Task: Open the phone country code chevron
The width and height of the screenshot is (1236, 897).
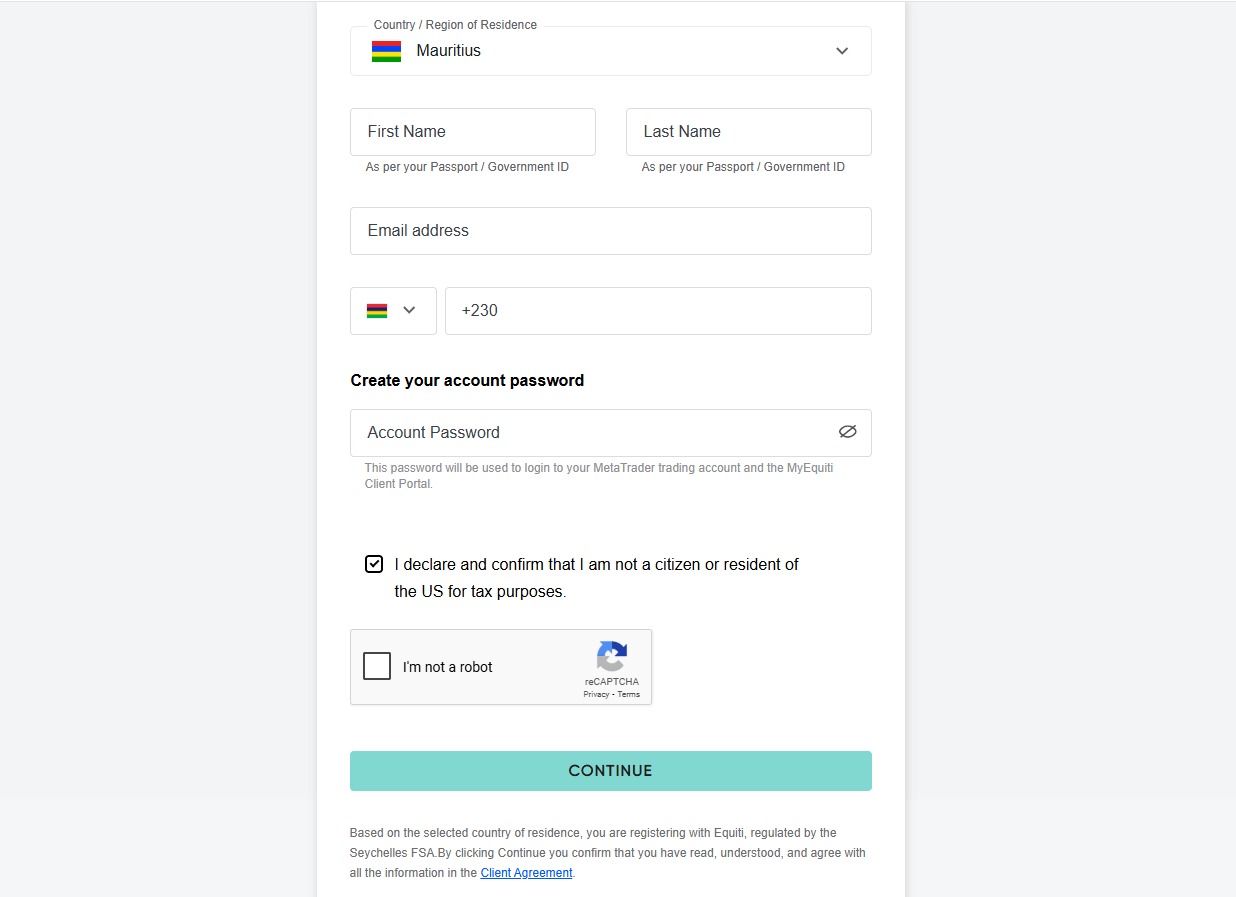Action: pyautogui.click(x=409, y=310)
